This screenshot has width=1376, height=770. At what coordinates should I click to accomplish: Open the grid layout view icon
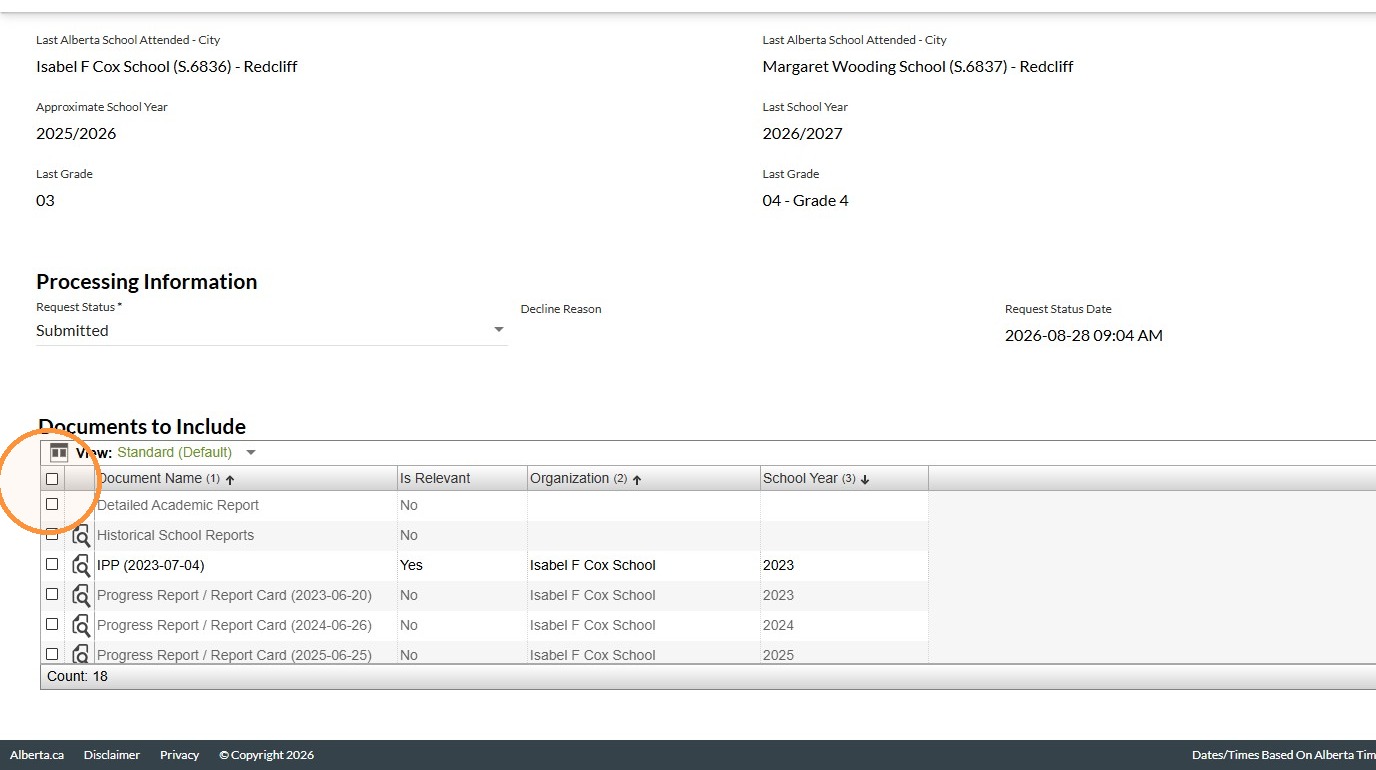pyautogui.click(x=58, y=452)
